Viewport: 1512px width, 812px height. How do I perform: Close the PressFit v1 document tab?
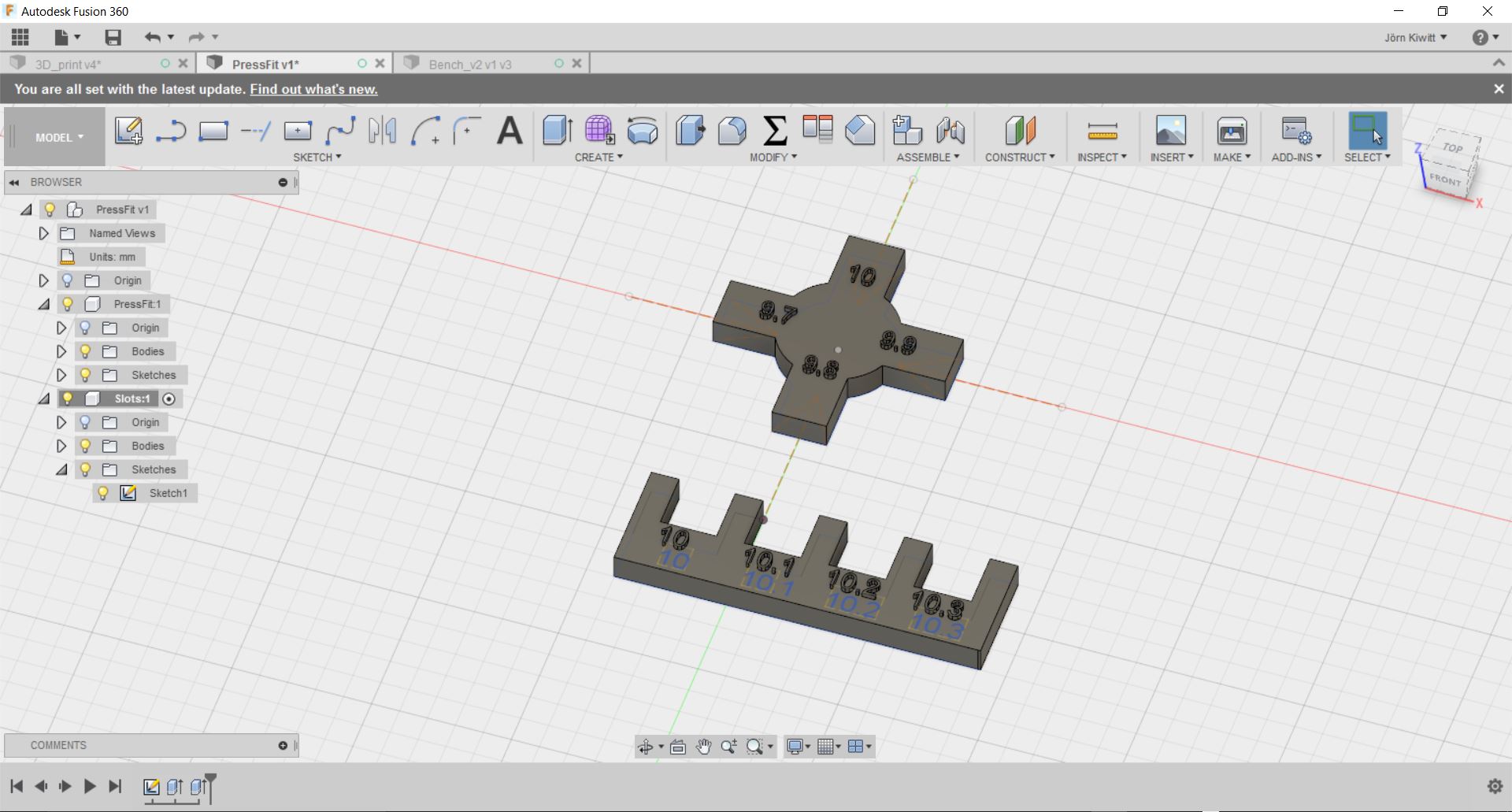(380, 63)
